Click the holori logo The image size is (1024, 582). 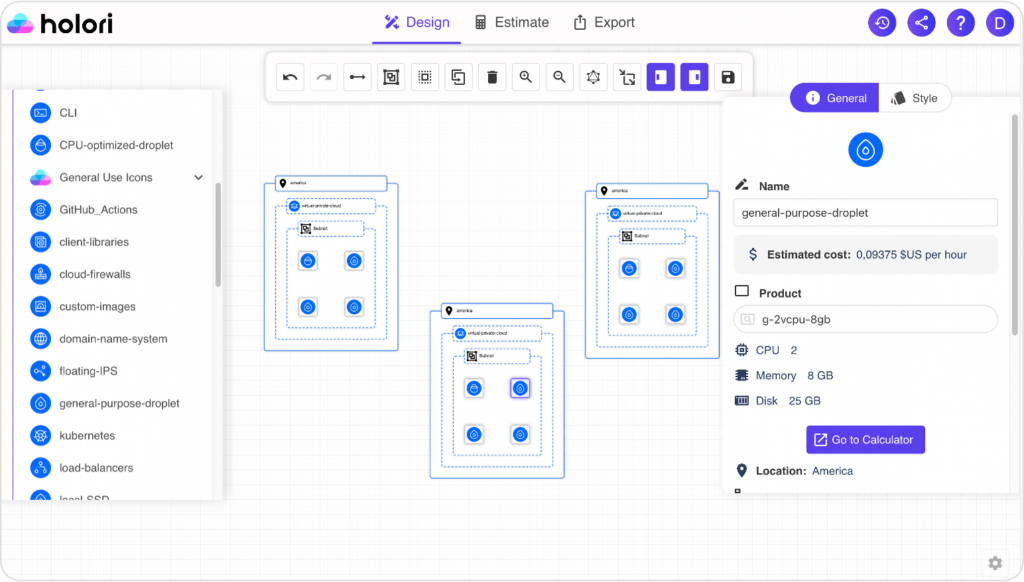[60, 24]
